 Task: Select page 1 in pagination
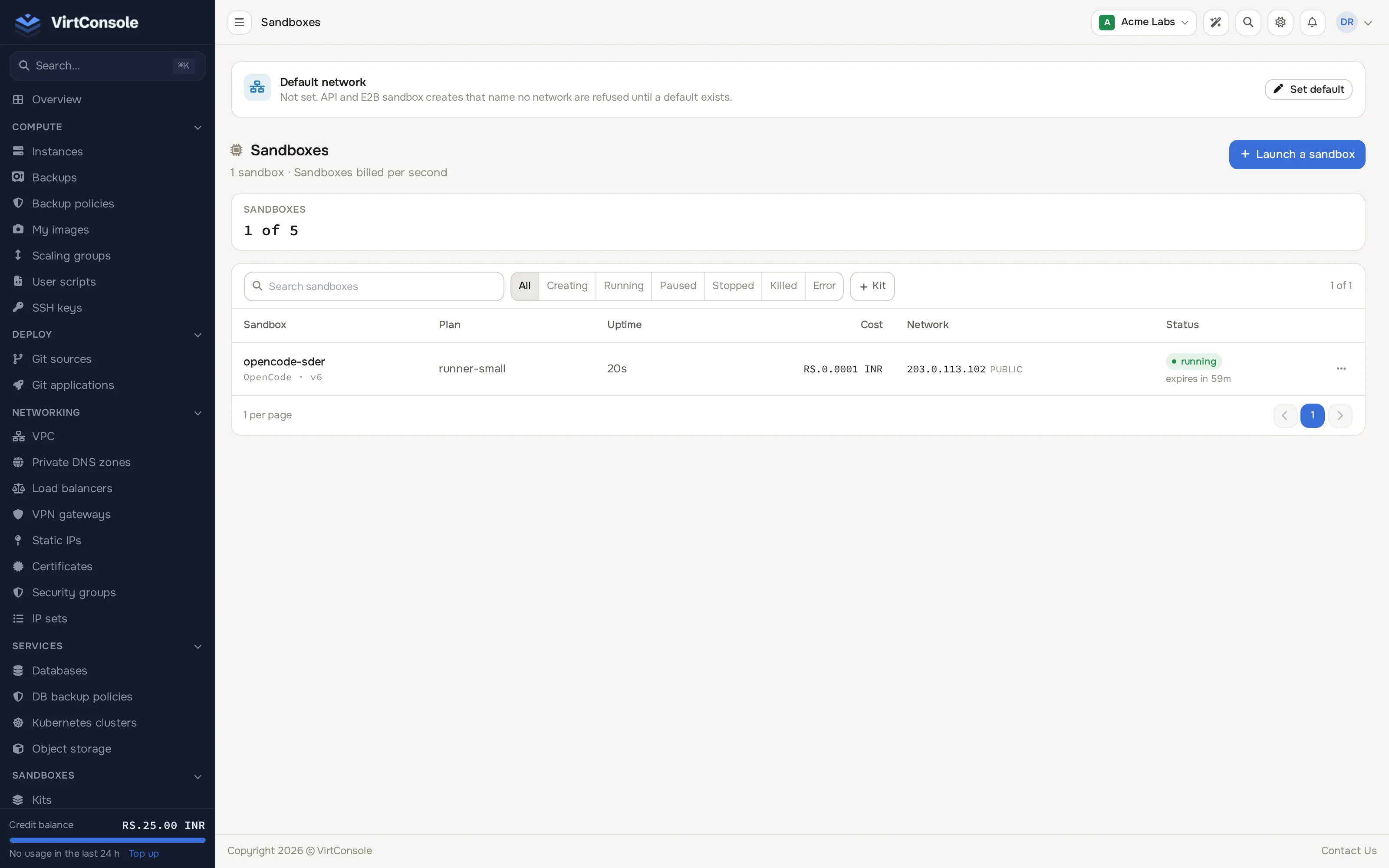(x=1312, y=416)
